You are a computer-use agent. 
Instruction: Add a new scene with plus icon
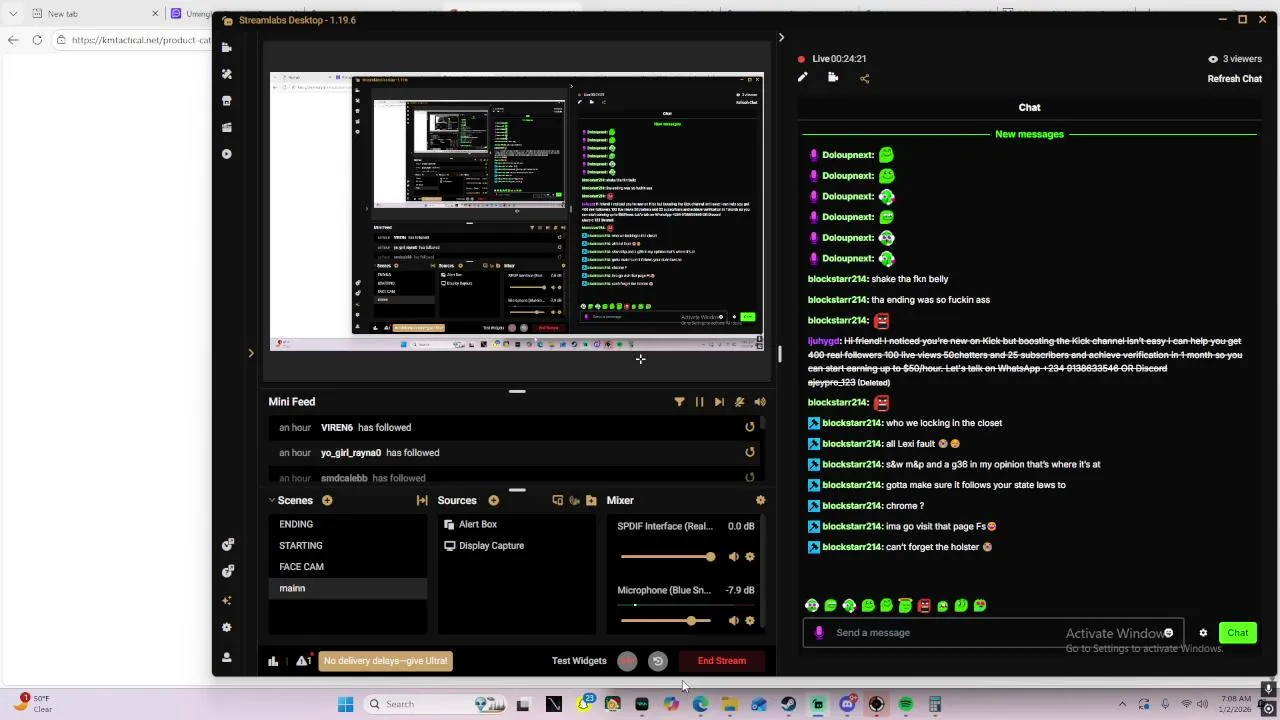(327, 500)
